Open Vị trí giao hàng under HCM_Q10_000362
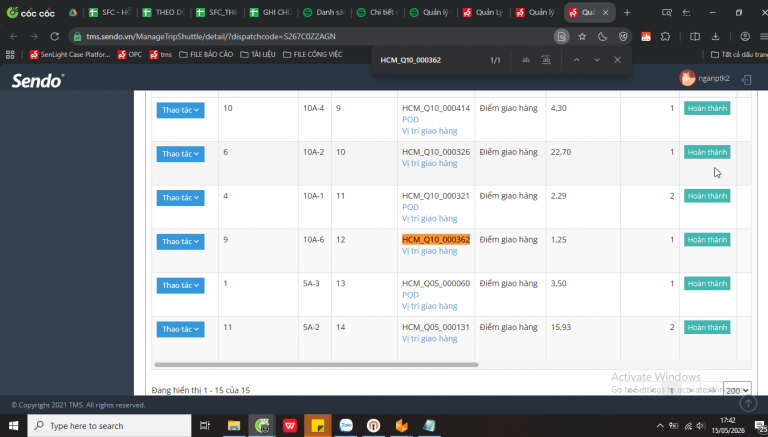 (430, 251)
